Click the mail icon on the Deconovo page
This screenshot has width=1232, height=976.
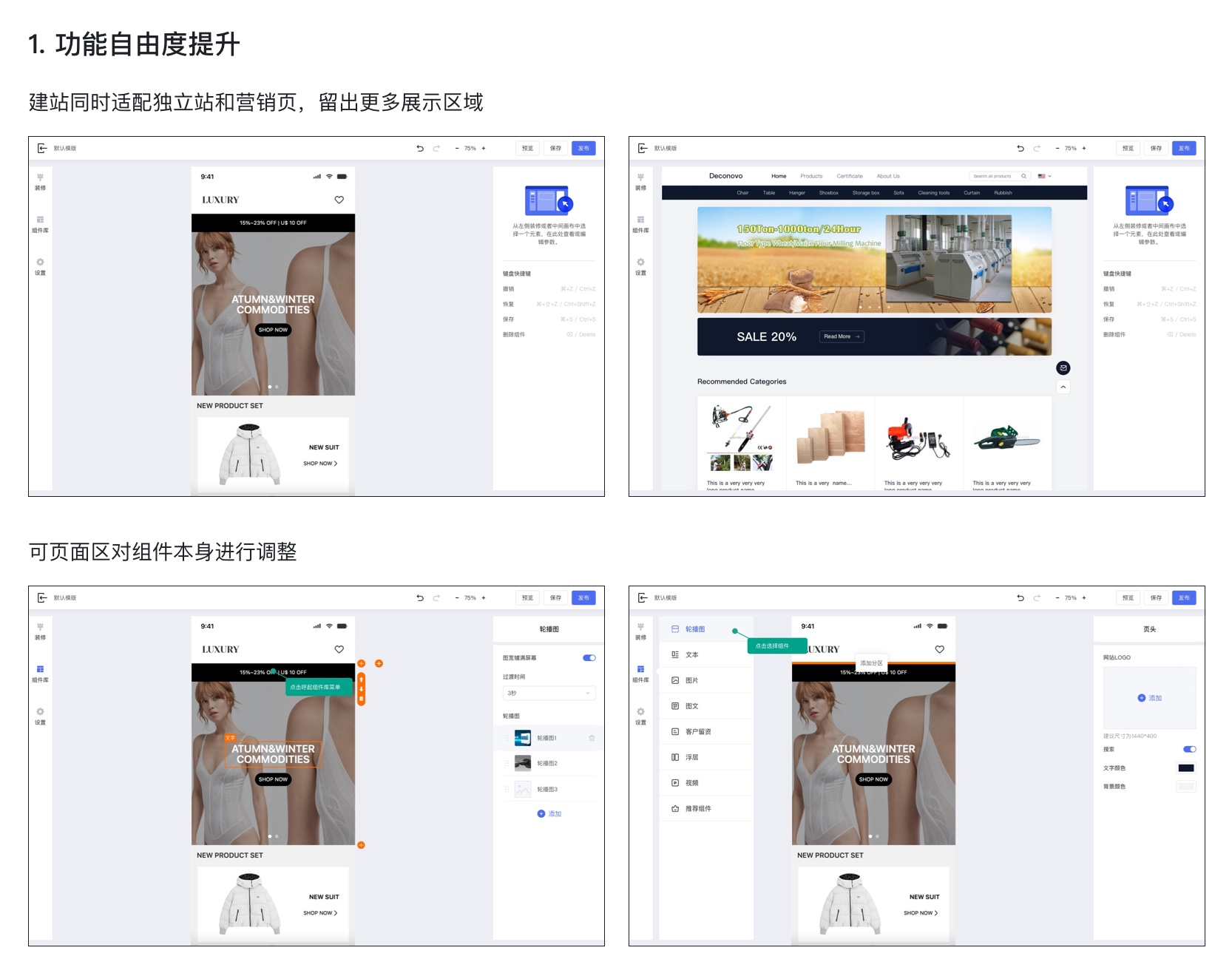1063,367
